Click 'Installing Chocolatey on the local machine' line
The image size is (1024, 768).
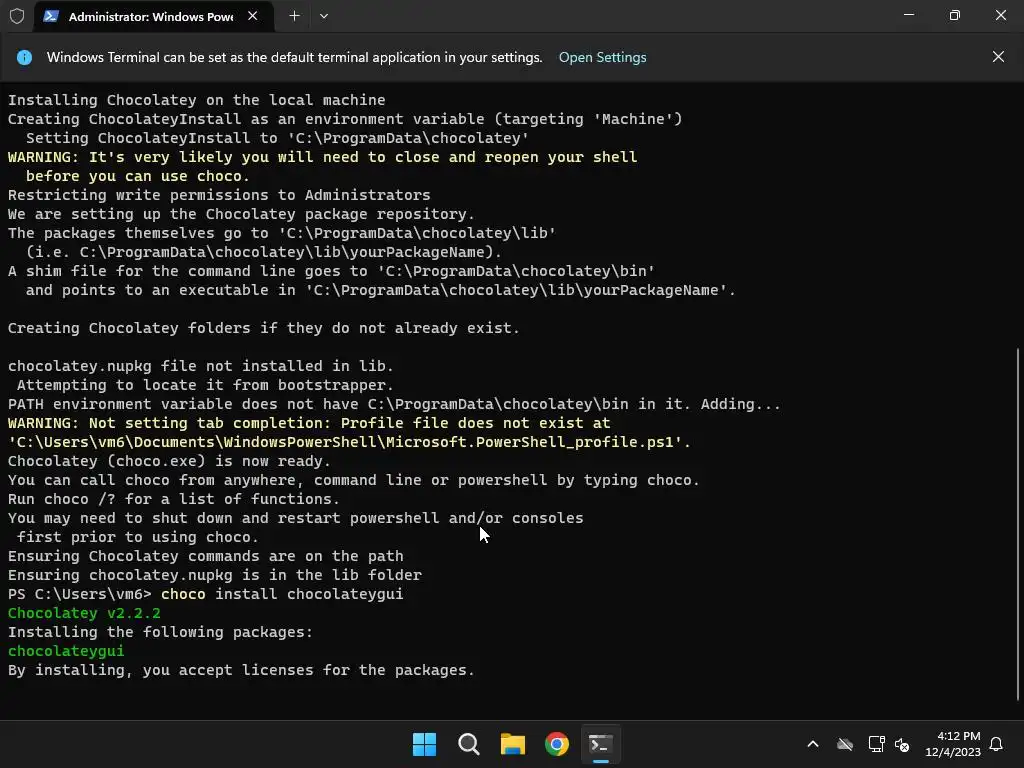(197, 100)
